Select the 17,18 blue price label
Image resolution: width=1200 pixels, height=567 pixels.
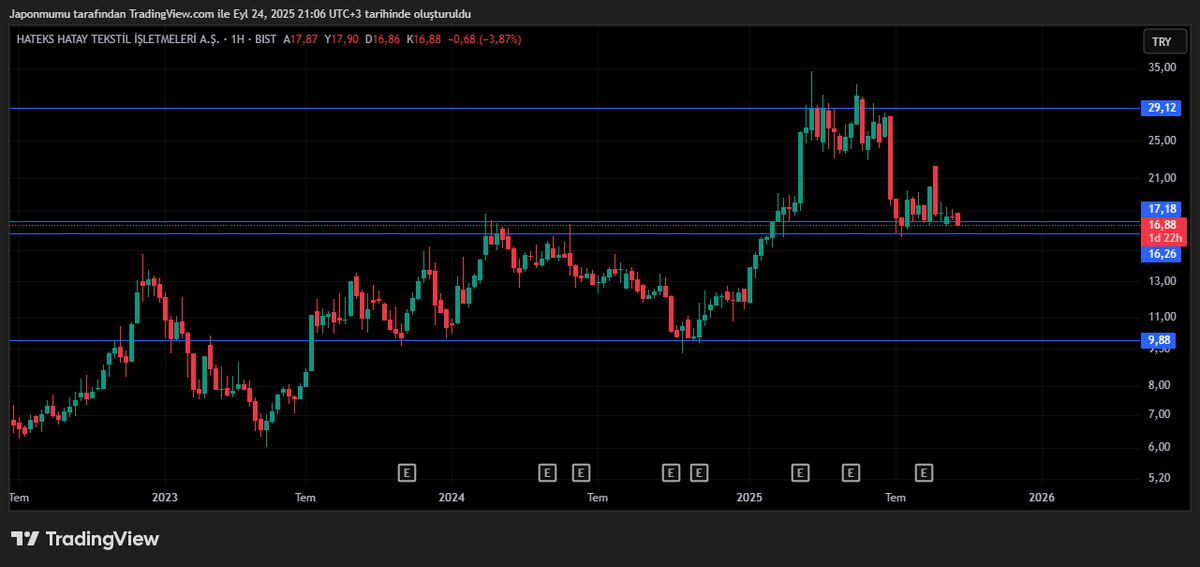pyautogui.click(x=1161, y=209)
